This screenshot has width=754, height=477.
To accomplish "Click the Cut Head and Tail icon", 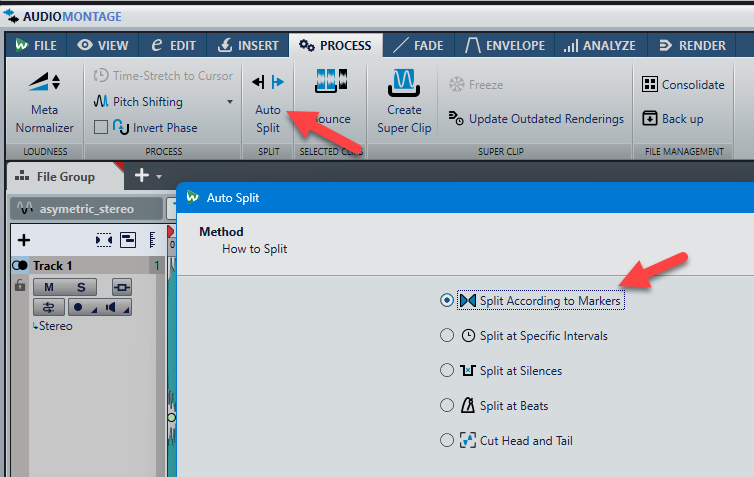I will (468, 440).
